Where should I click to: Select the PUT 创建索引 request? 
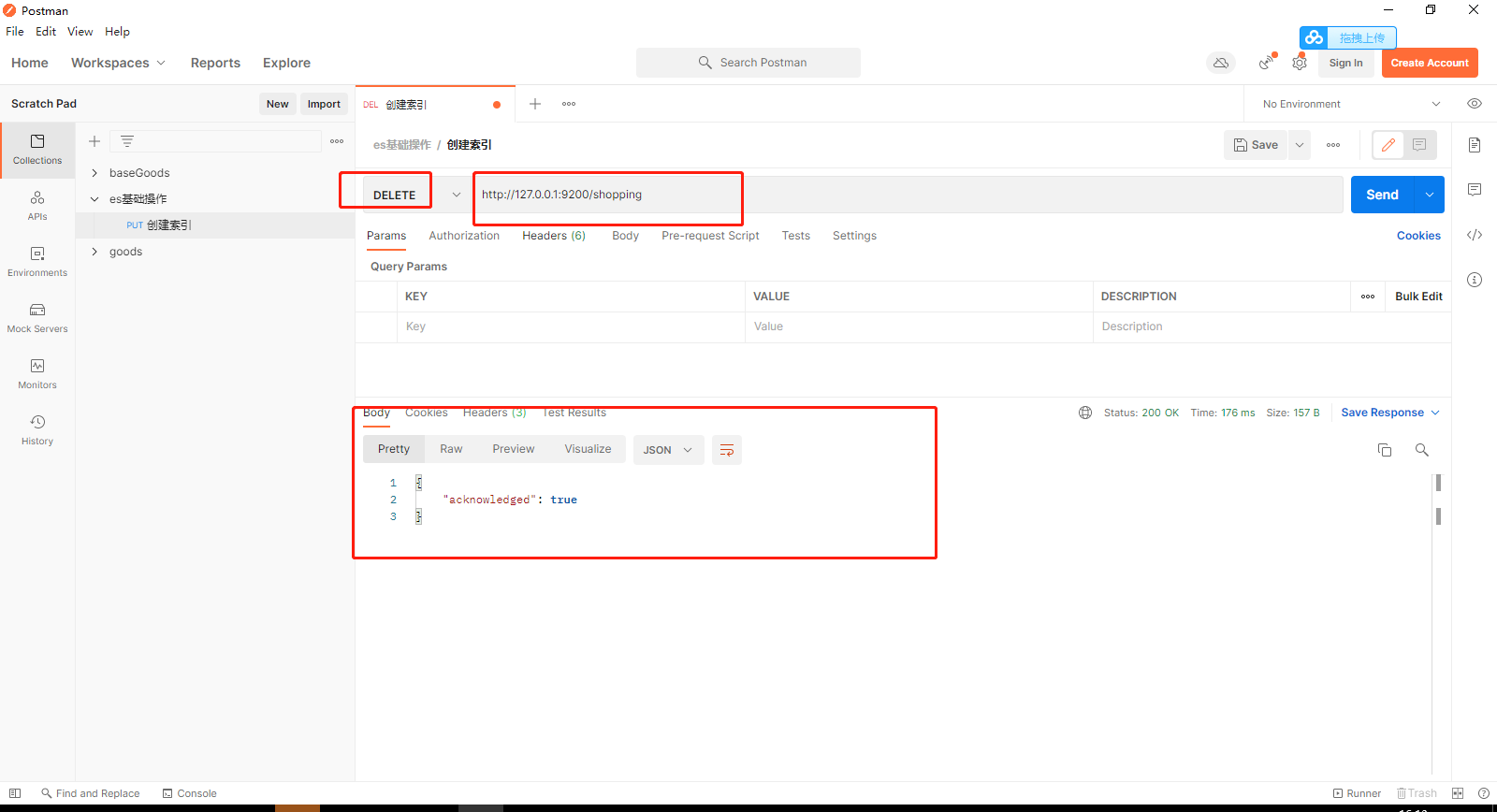click(215, 225)
